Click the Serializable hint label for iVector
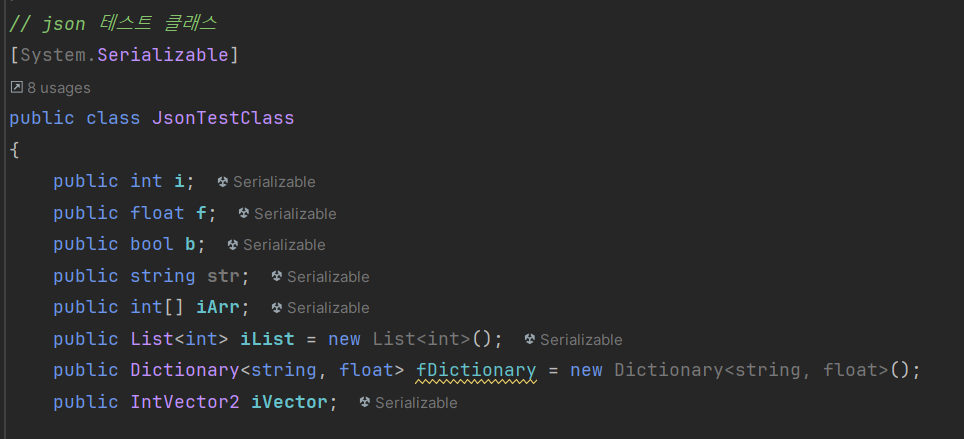The height and width of the screenshot is (439, 964). point(416,403)
